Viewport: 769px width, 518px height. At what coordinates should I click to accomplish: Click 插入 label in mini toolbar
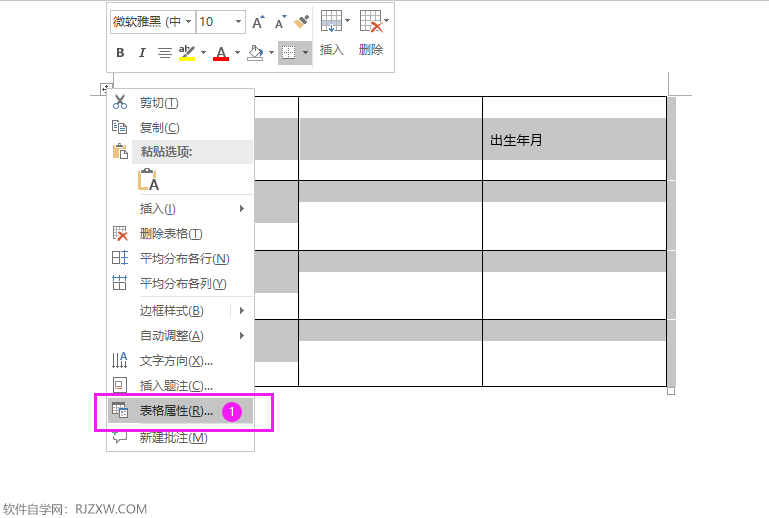[x=332, y=50]
